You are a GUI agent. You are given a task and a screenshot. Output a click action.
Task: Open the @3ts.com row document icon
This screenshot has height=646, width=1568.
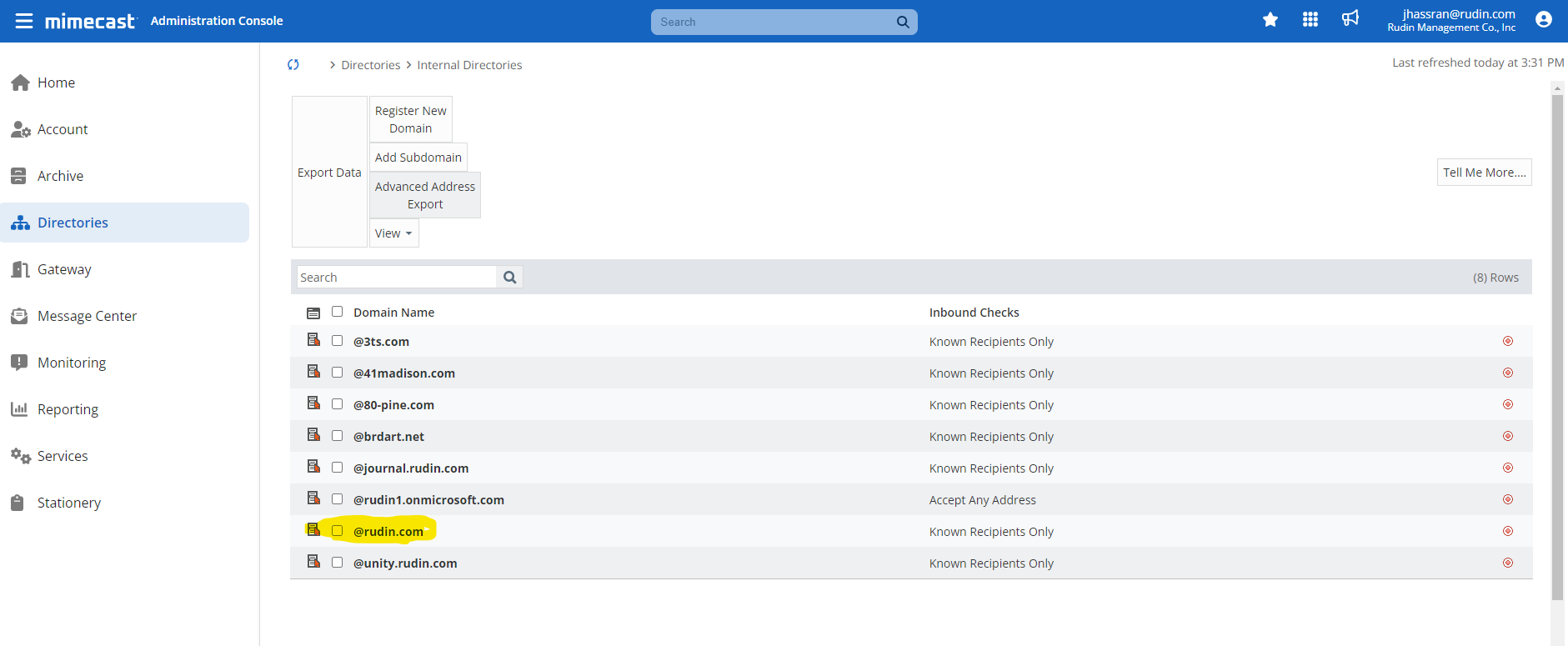(313, 340)
